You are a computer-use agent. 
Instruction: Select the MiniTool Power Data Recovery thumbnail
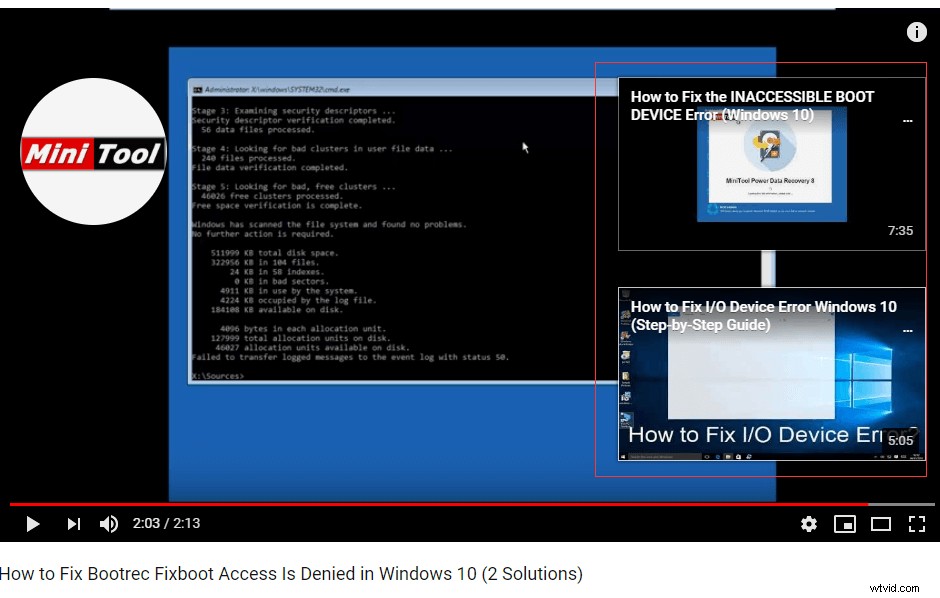(771, 170)
